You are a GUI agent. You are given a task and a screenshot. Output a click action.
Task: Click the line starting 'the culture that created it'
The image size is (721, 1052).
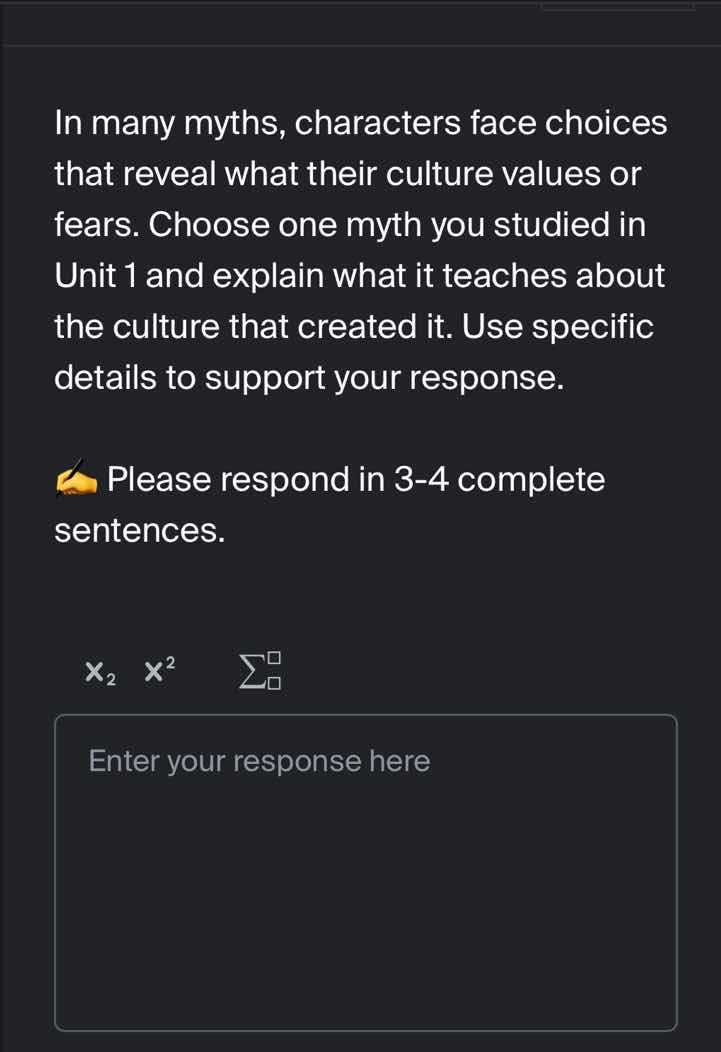tap(354, 327)
